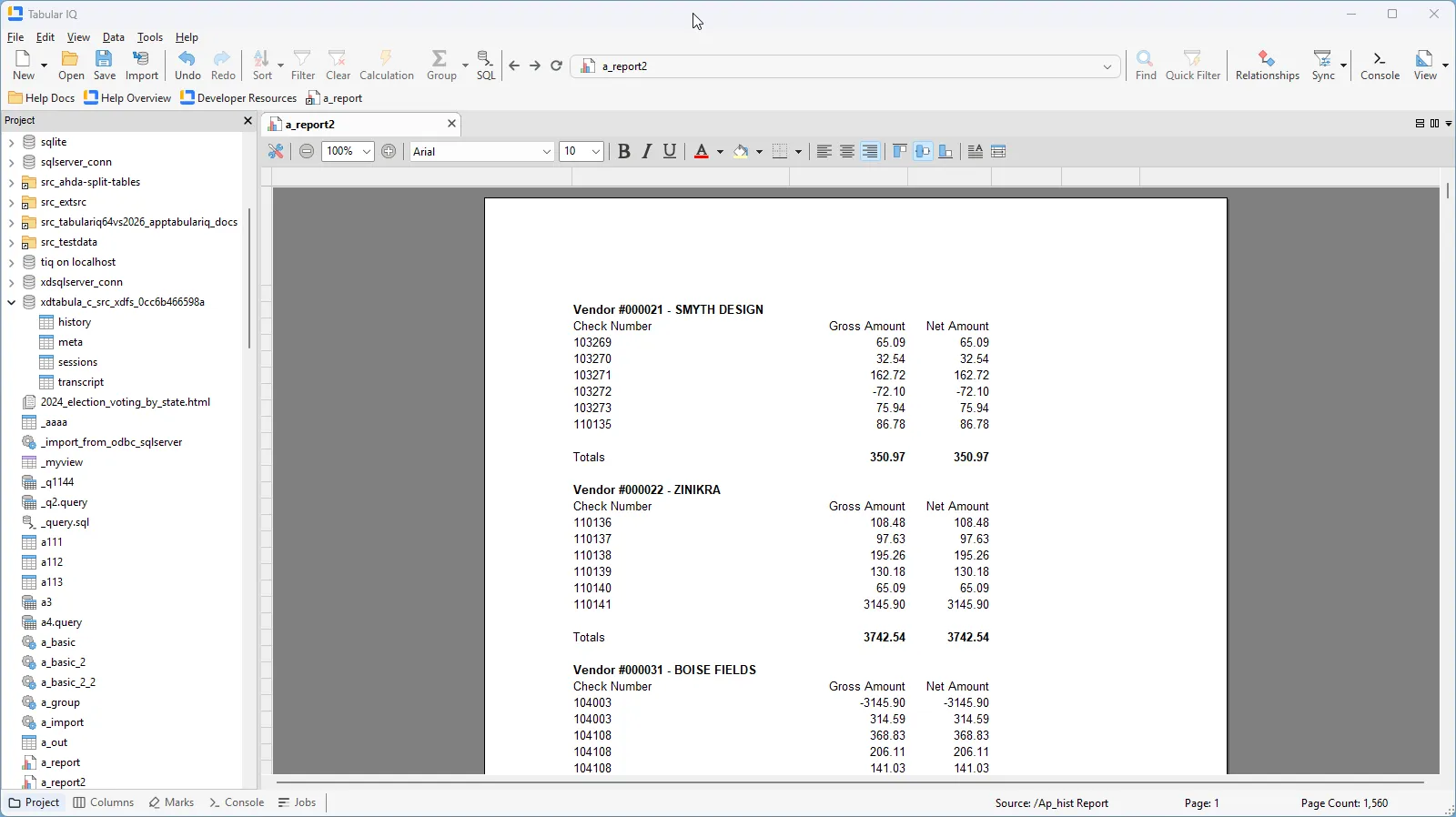Open the Tools menu

pyautogui.click(x=150, y=37)
